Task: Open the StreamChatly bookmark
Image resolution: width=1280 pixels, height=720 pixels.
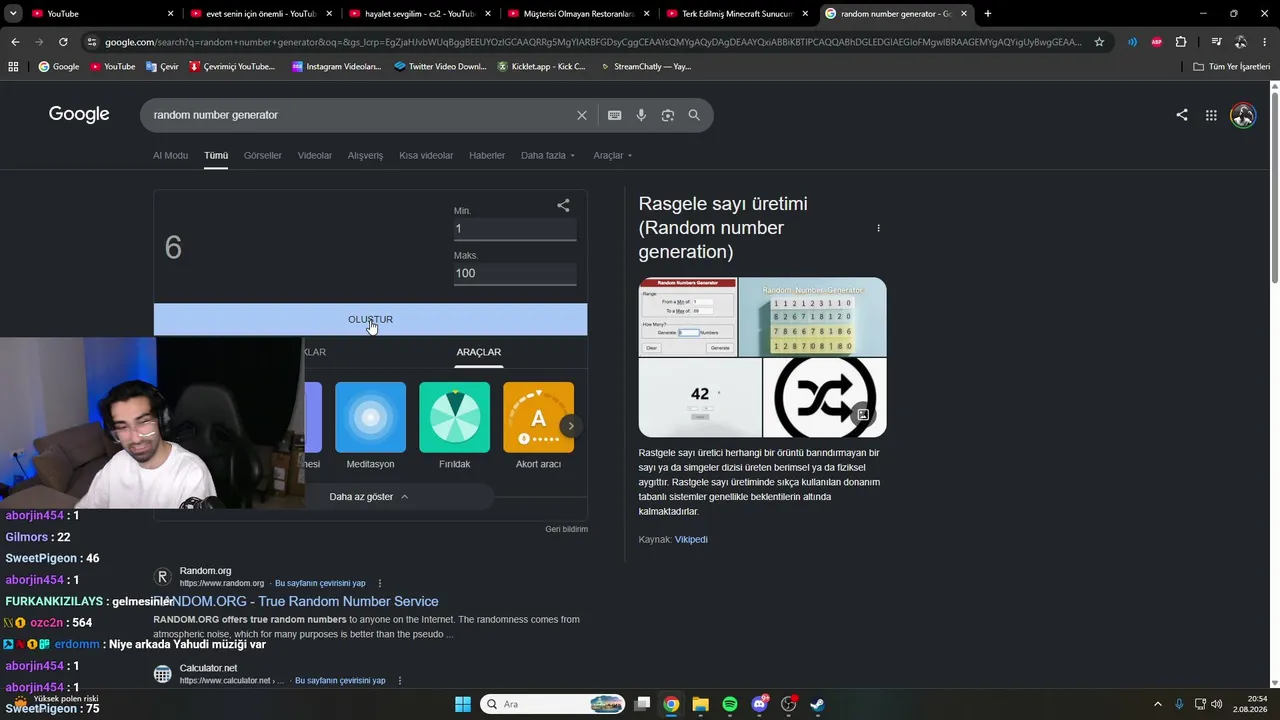Action: [x=645, y=67]
